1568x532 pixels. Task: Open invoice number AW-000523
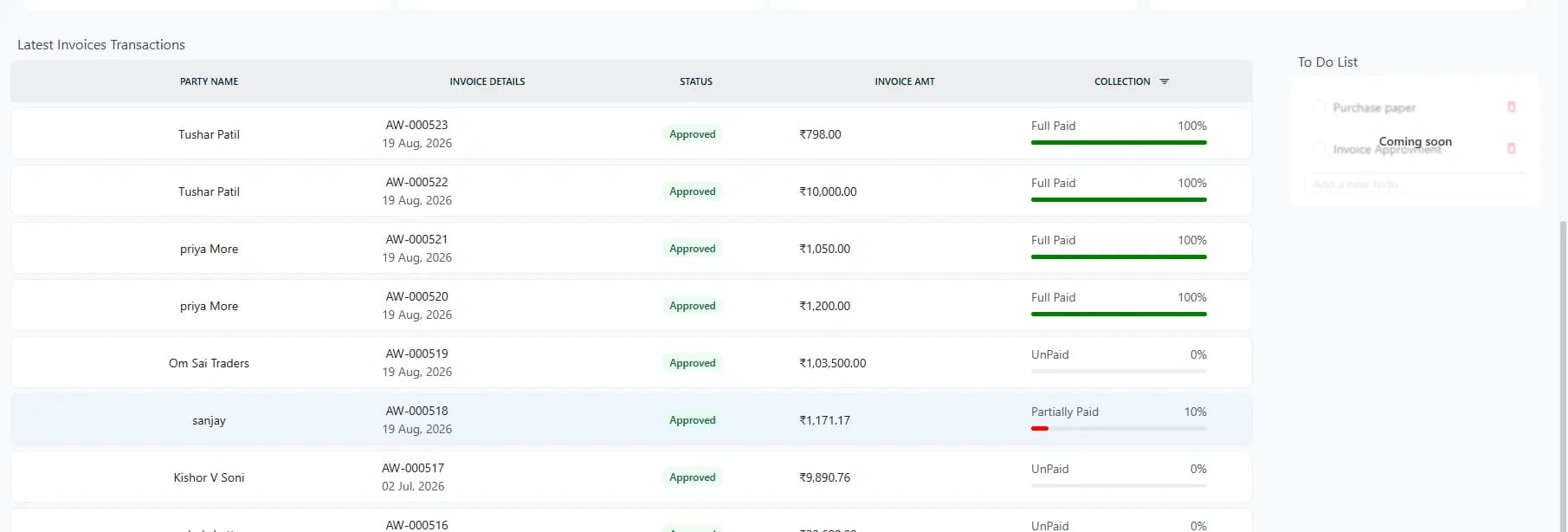tap(416, 125)
